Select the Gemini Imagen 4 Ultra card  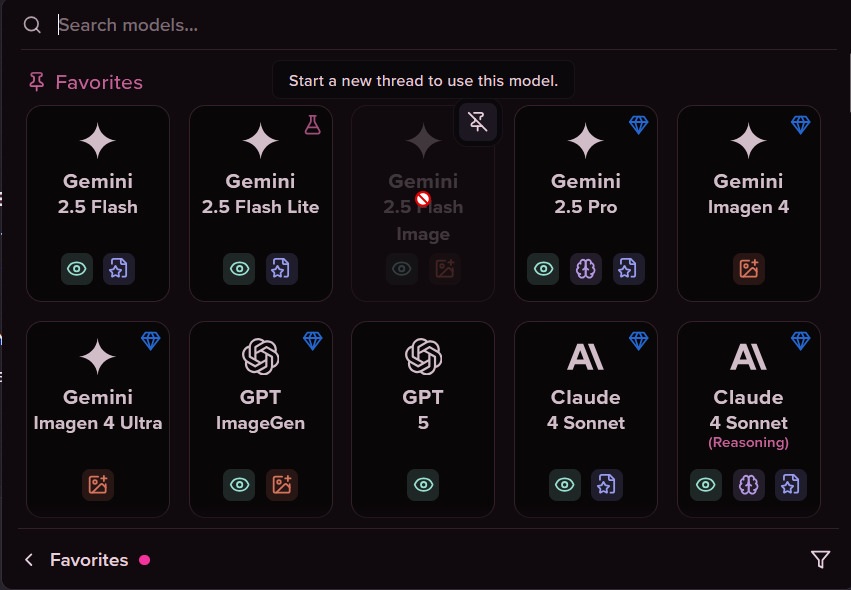click(x=98, y=419)
